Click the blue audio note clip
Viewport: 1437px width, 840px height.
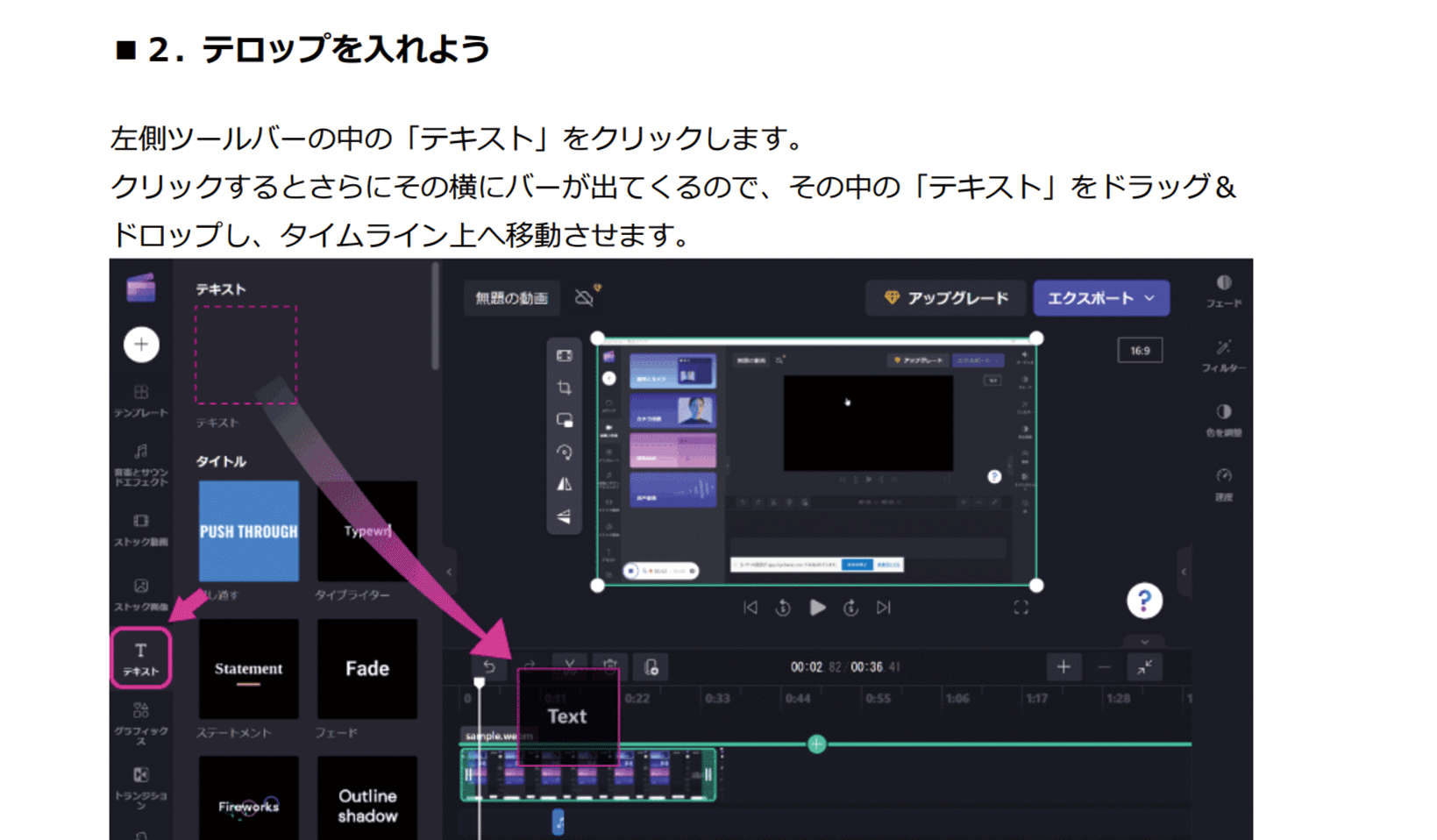[558, 822]
